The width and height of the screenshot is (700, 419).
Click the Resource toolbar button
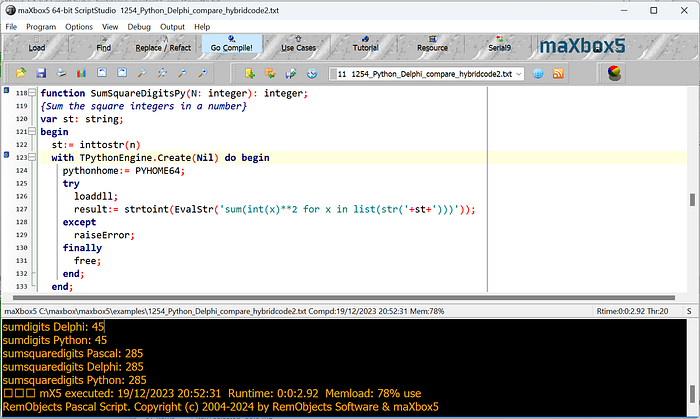point(432,45)
